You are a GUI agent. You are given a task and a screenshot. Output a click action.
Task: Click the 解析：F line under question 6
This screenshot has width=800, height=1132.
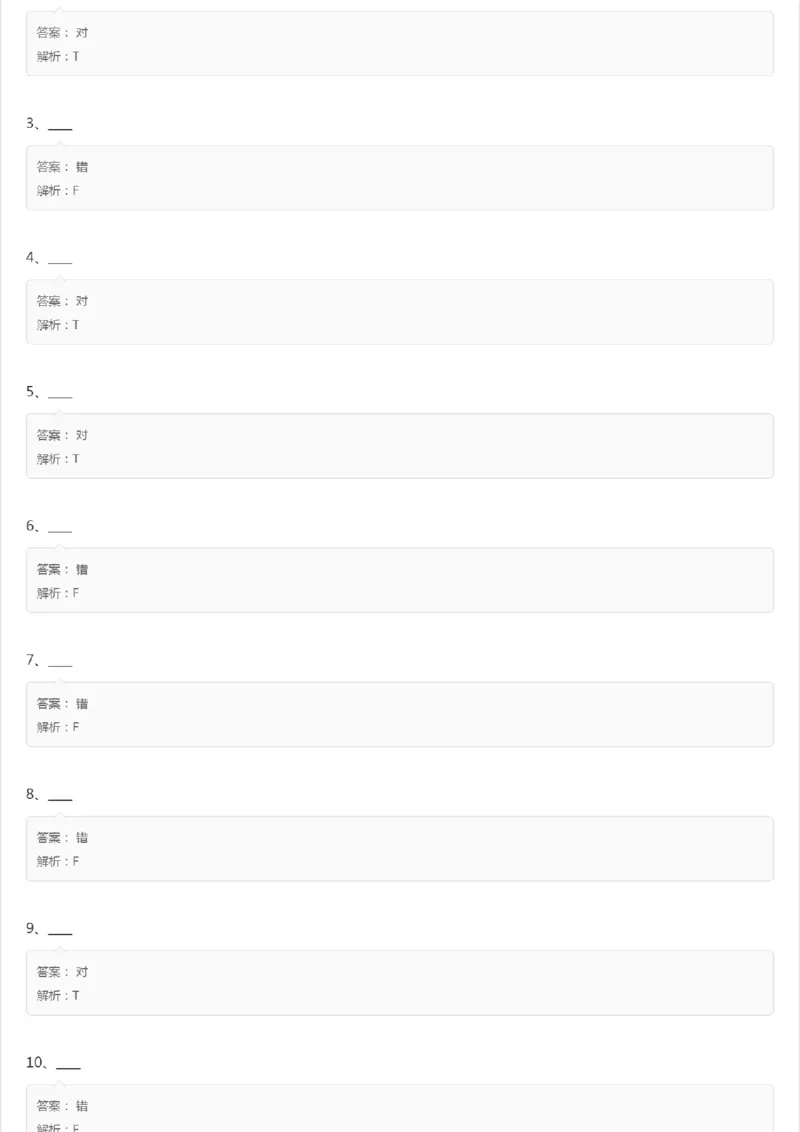(58, 593)
